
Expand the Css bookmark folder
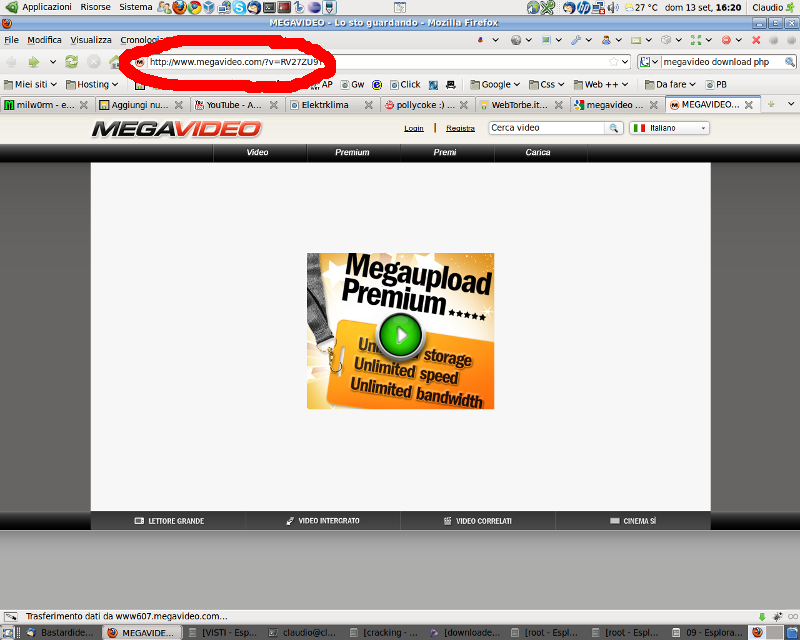click(546, 85)
